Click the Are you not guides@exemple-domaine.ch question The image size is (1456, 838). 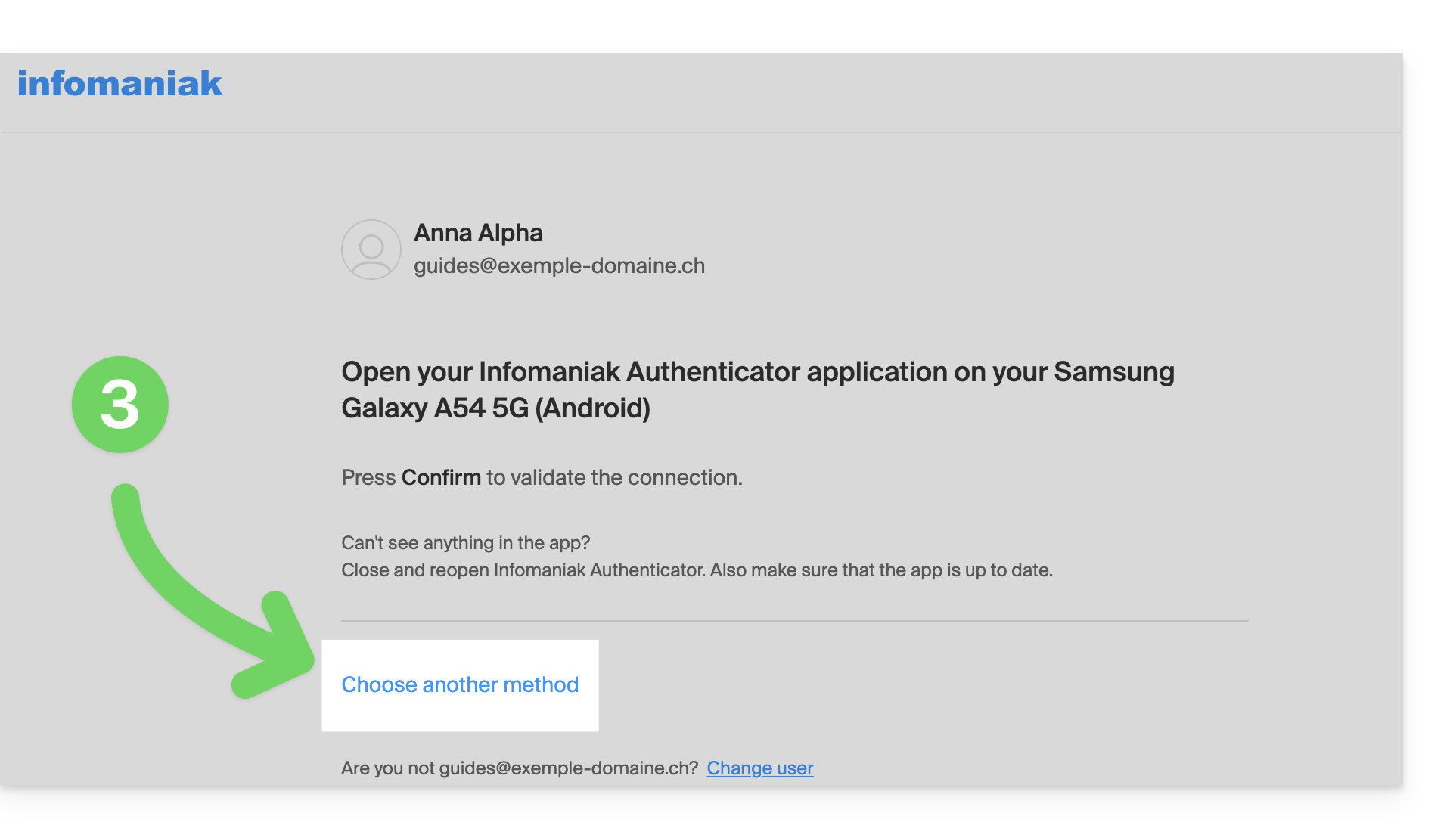point(520,768)
